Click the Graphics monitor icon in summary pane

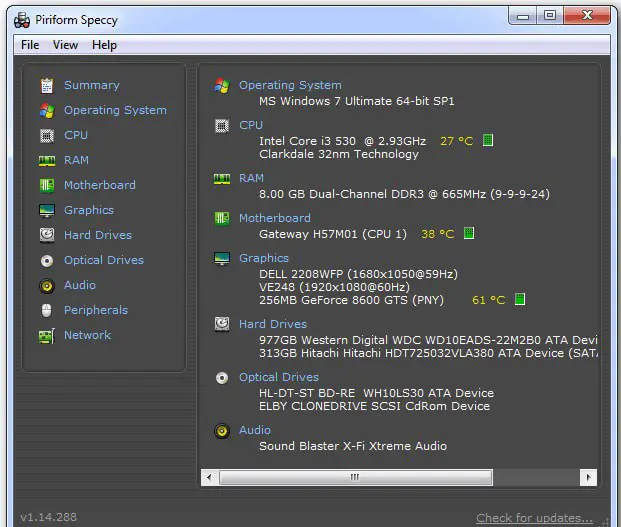[222, 259]
